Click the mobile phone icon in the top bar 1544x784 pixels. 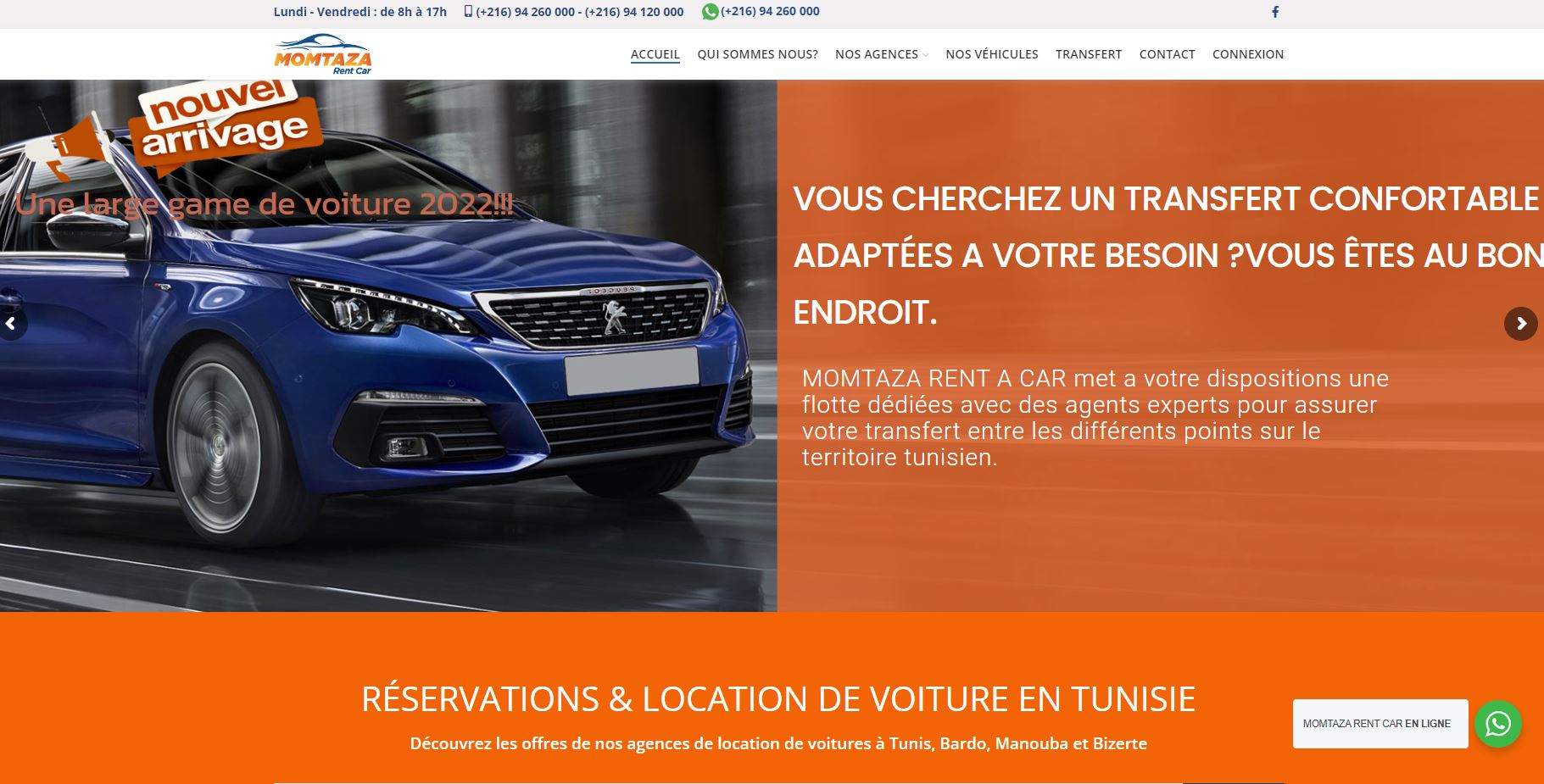pos(466,11)
